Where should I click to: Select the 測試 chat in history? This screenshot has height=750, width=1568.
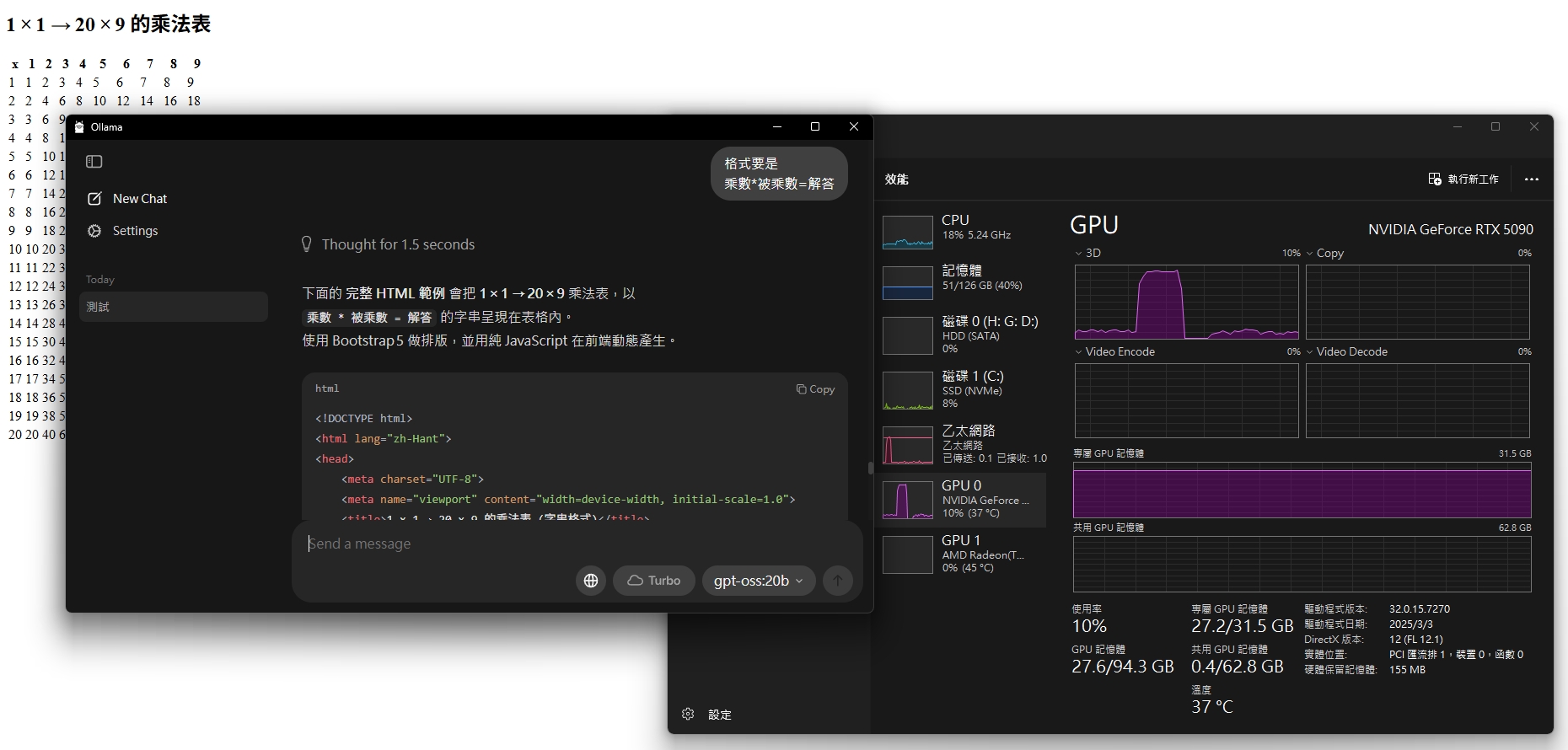pos(174,307)
